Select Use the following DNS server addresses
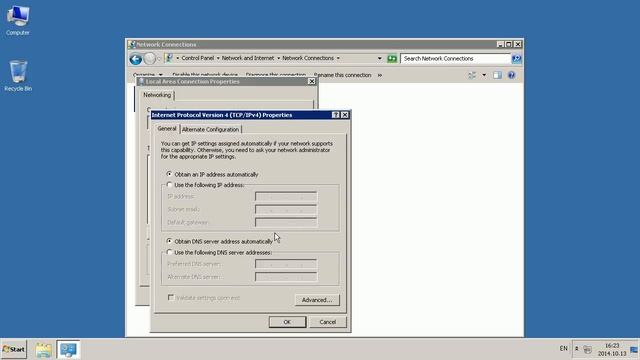640x360 pixels. point(219,253)
